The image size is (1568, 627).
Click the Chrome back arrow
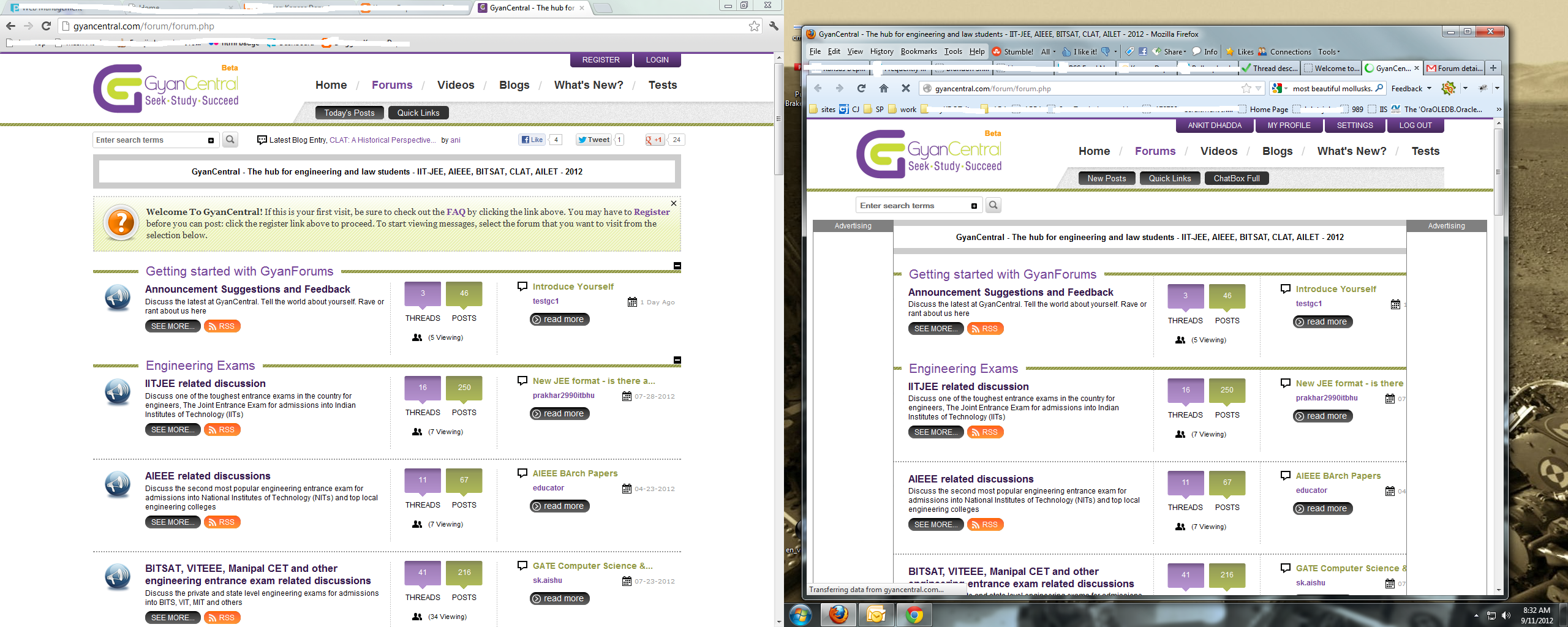[x=10, y=26]
